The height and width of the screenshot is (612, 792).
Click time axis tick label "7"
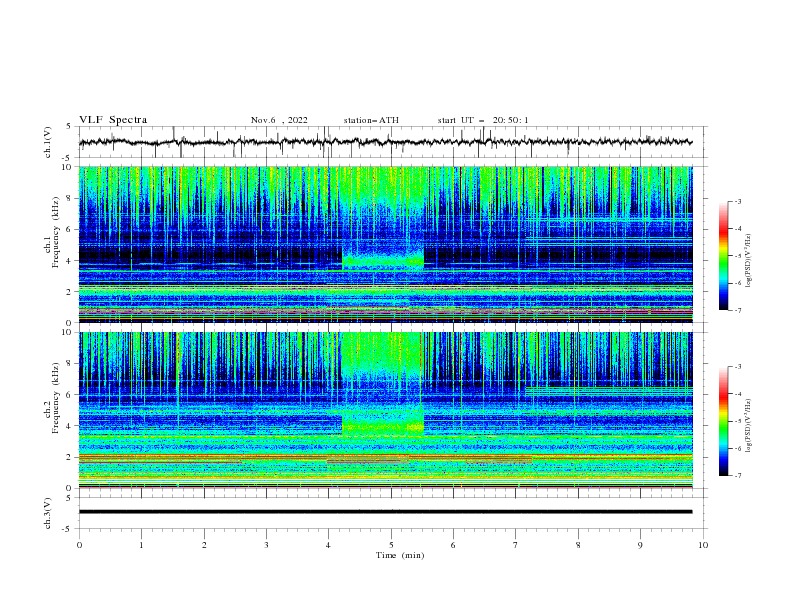(x=516, y=545)
